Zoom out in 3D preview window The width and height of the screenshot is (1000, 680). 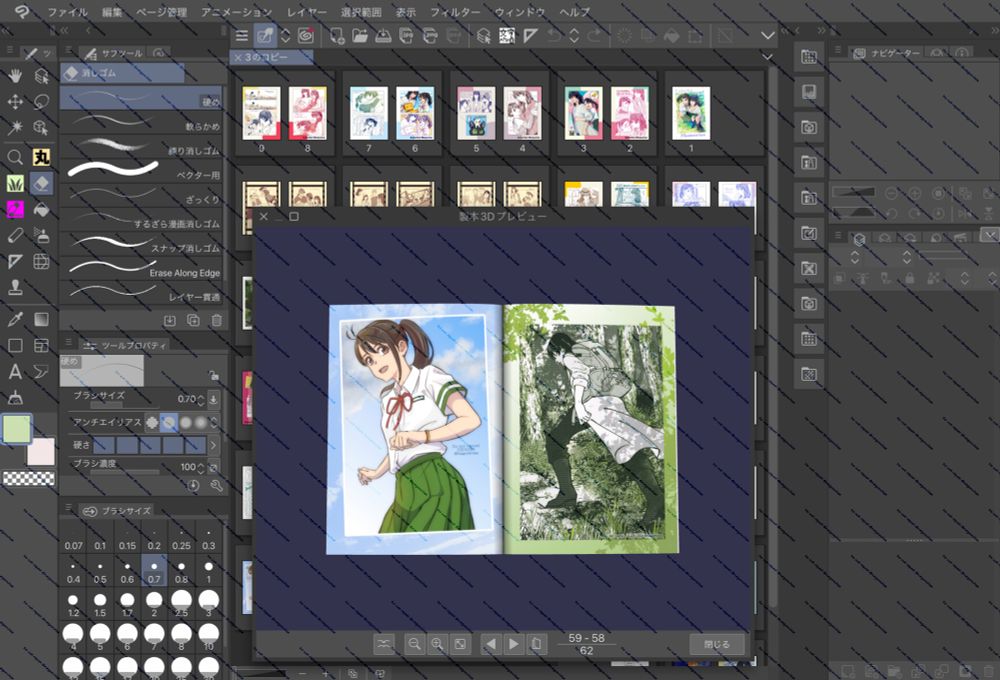[x=414, y=644]
